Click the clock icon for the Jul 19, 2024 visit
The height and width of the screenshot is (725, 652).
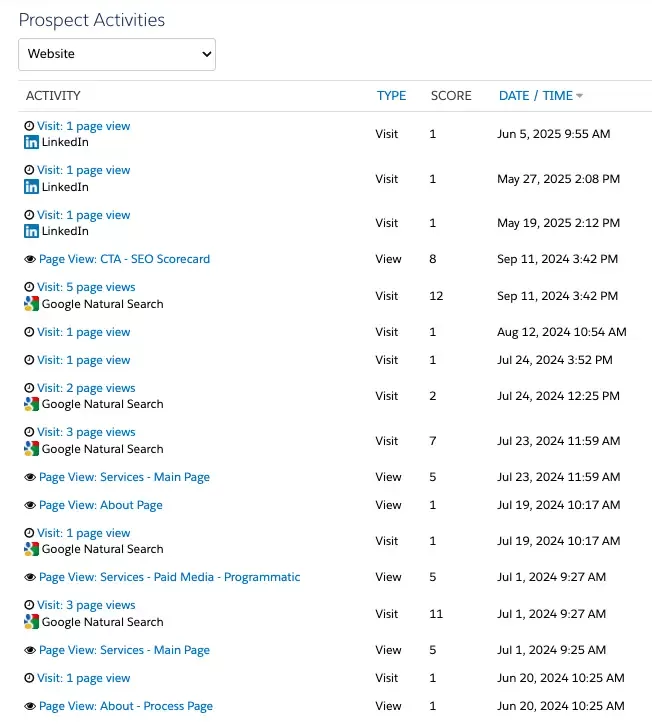(29, 533)
